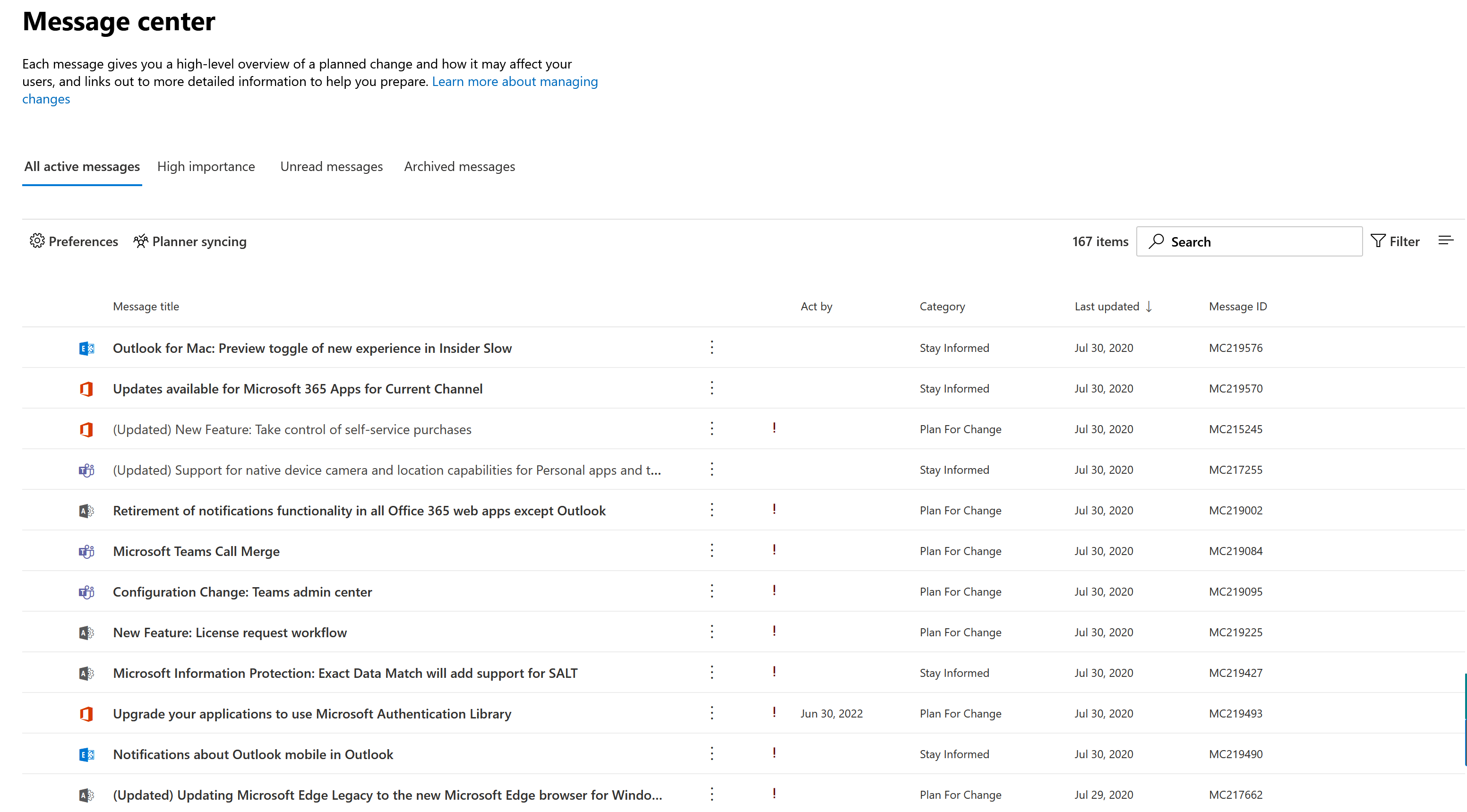Switch to Archived messages tab

click(460, 167)
